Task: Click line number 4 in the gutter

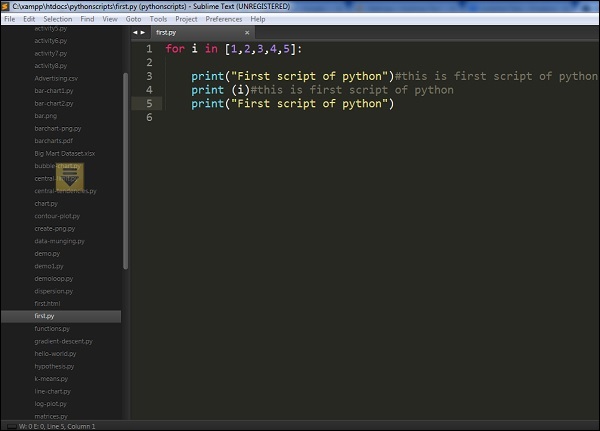Action: coord(149,90)
